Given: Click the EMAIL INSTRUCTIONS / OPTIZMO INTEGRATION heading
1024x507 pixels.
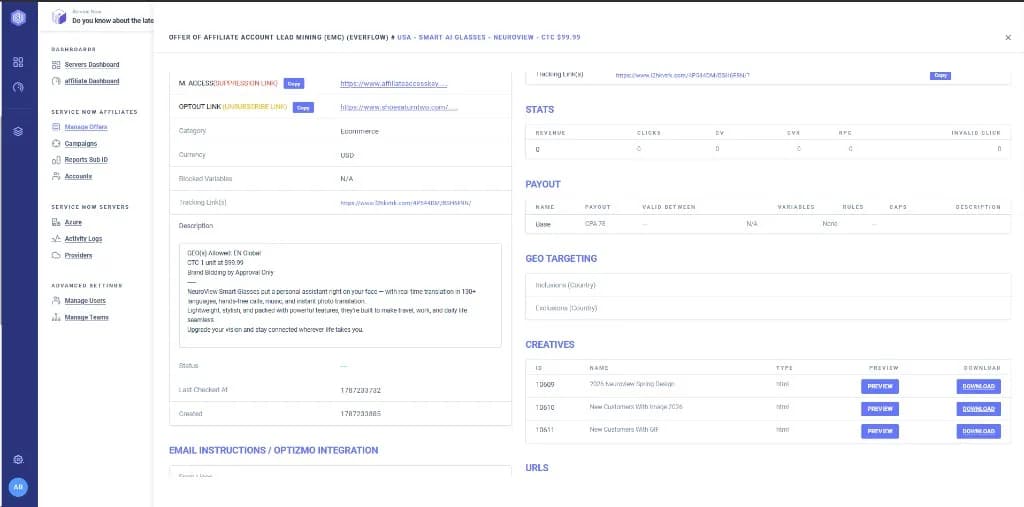Looking at the screenshot, I should [x=273, y=450].
